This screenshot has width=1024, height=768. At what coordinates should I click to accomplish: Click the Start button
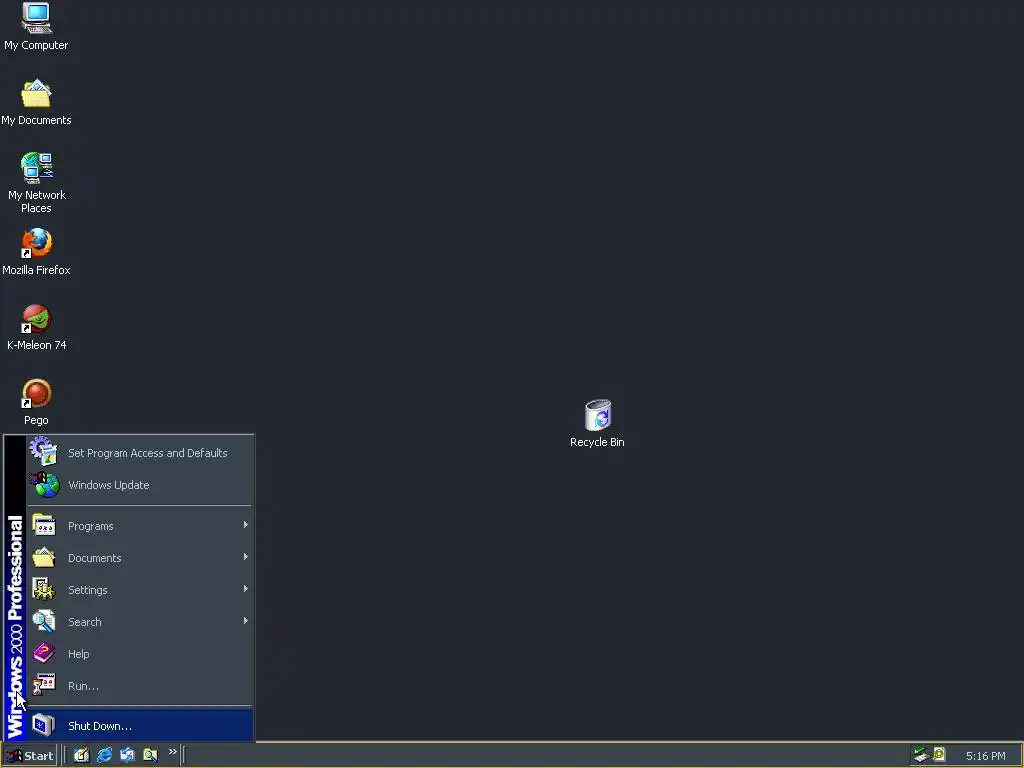tap(29, 756)
